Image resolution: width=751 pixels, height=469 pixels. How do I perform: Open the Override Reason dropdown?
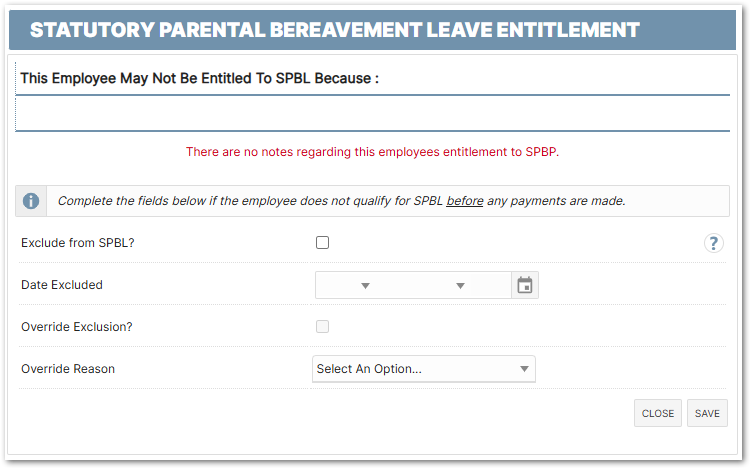tap(423, 369)
